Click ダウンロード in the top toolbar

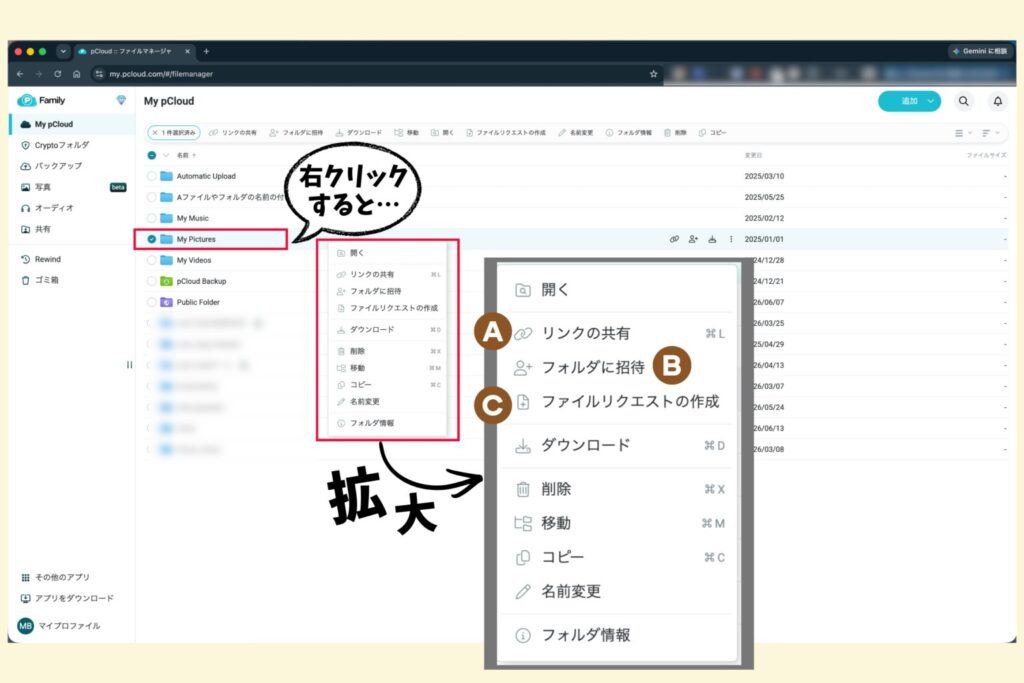coord(359,133)
